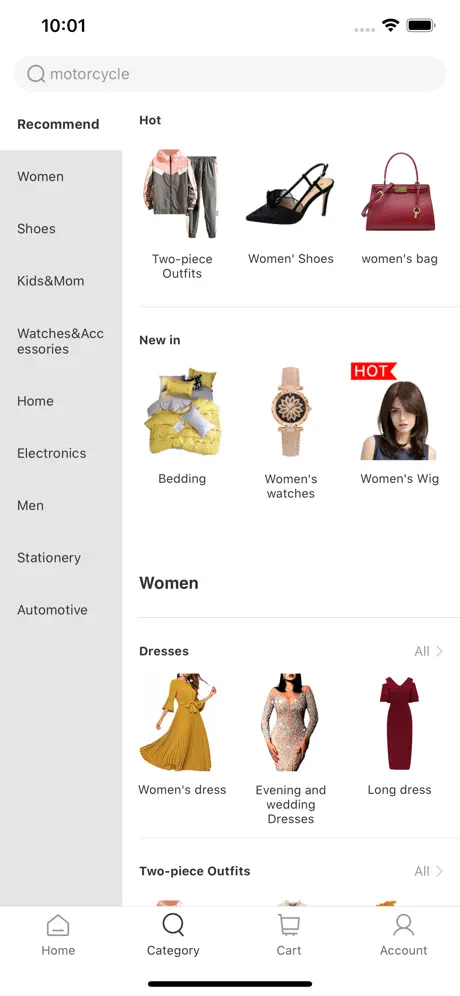Open the Account profile icon
Screen dimensions: 460x996
coord(403,925)
